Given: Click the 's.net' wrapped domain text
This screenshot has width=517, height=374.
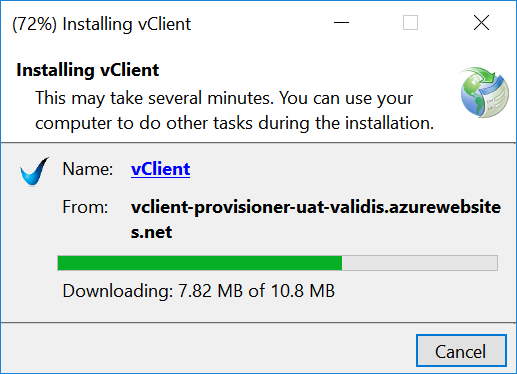Looking at the screenshot, I should pyautogui.click(x=151, y=232).
